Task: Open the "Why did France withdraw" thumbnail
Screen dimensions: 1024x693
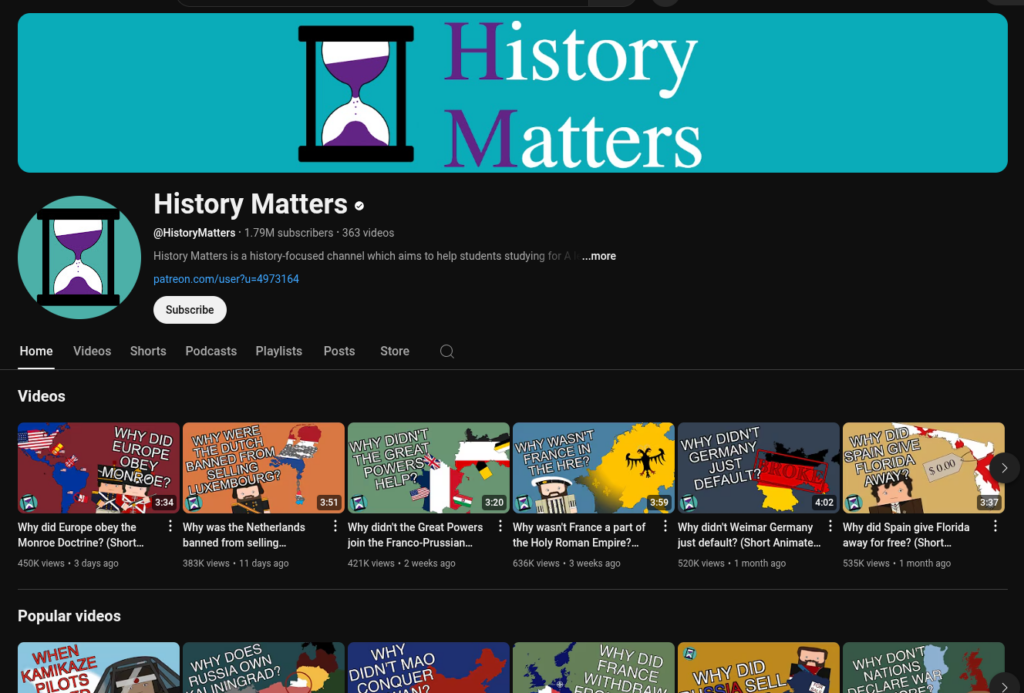Action: [594, 668]
